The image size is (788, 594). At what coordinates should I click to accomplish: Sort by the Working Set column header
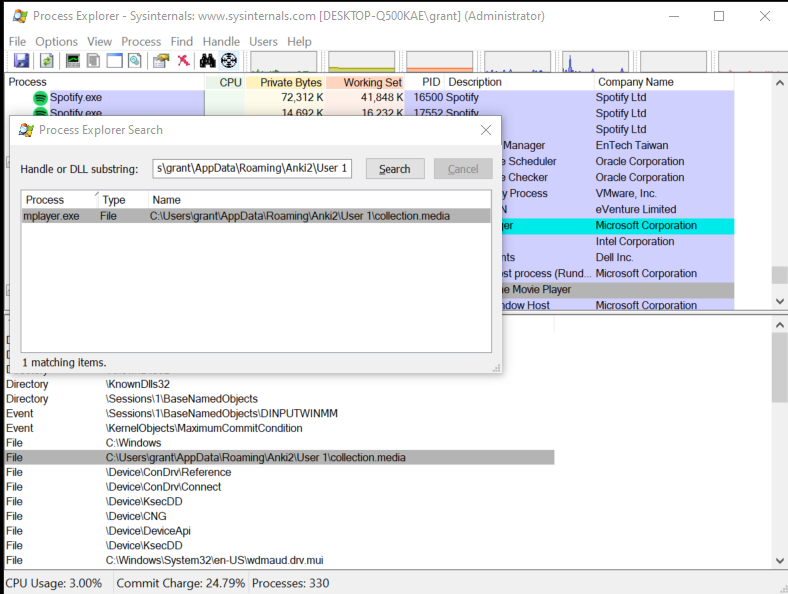[x=365, y=82]
